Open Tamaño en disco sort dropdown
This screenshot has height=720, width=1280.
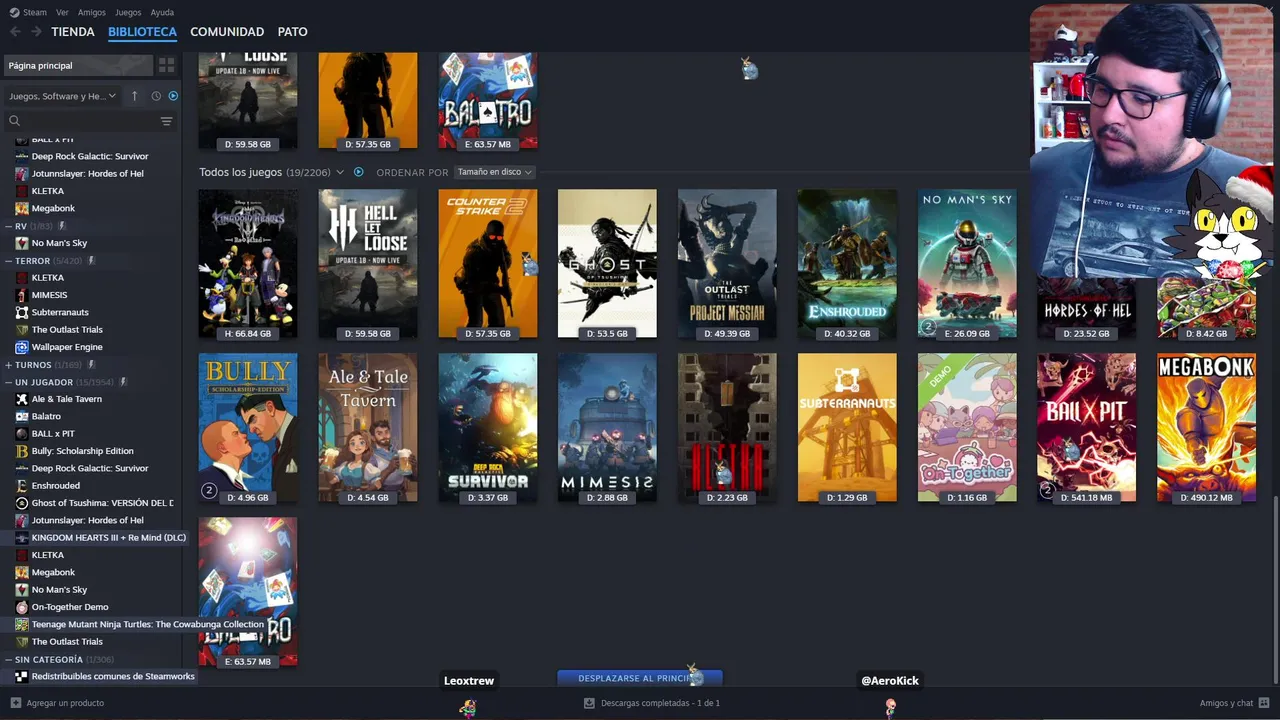tap(495, 172)
